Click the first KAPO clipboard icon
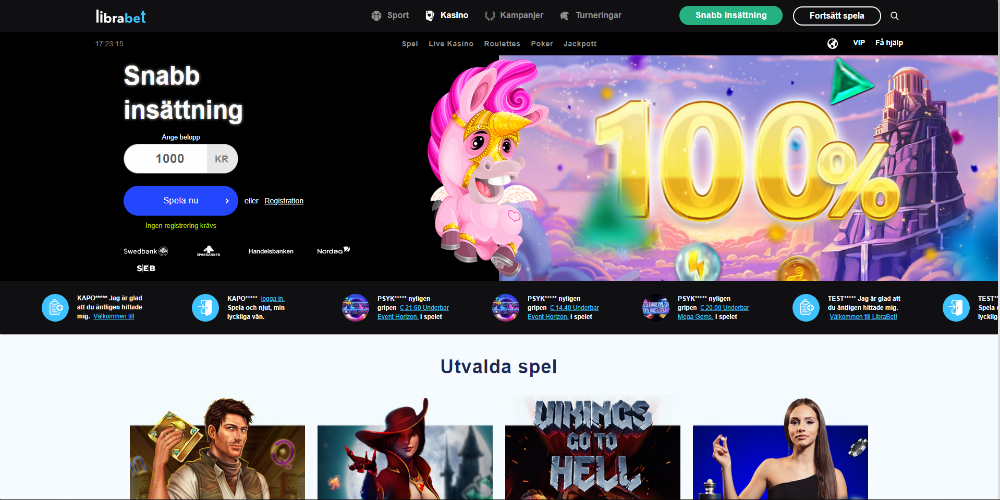Screen dimensions: 1000x500 point(55,308)
